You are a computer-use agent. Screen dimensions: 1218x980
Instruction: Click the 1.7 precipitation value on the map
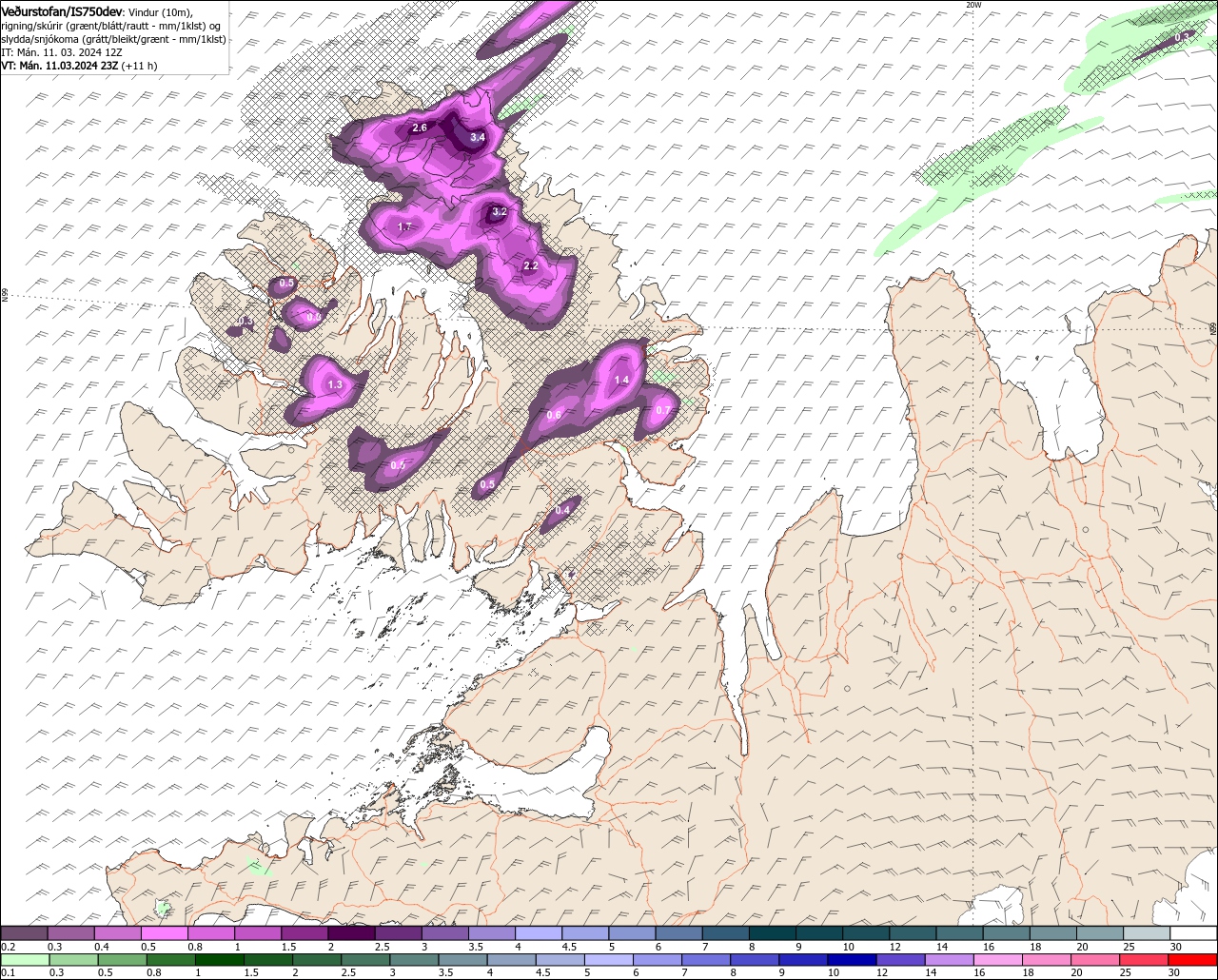click(x=404, y=226)
